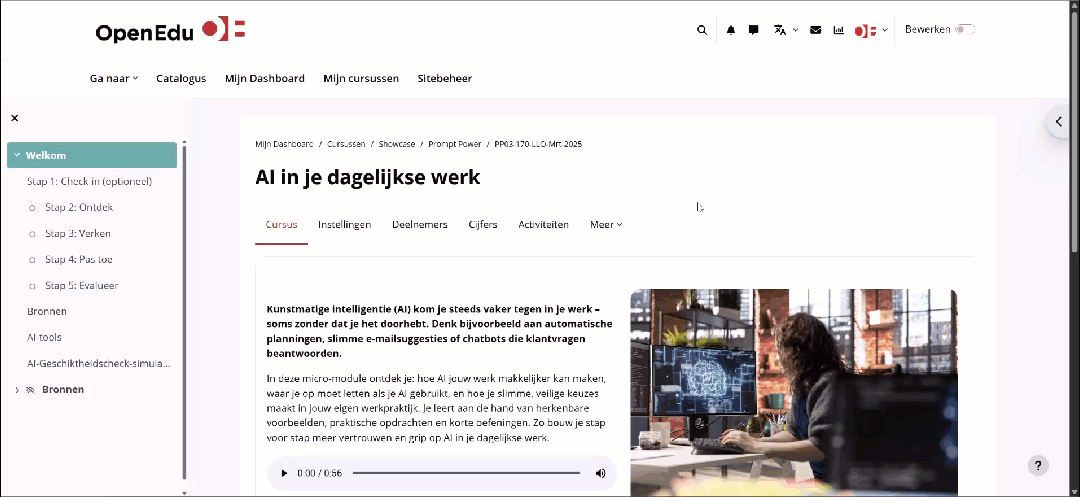1080x497 pixels.
Task: Close the course index sidebar
Action: pos(15,118)
